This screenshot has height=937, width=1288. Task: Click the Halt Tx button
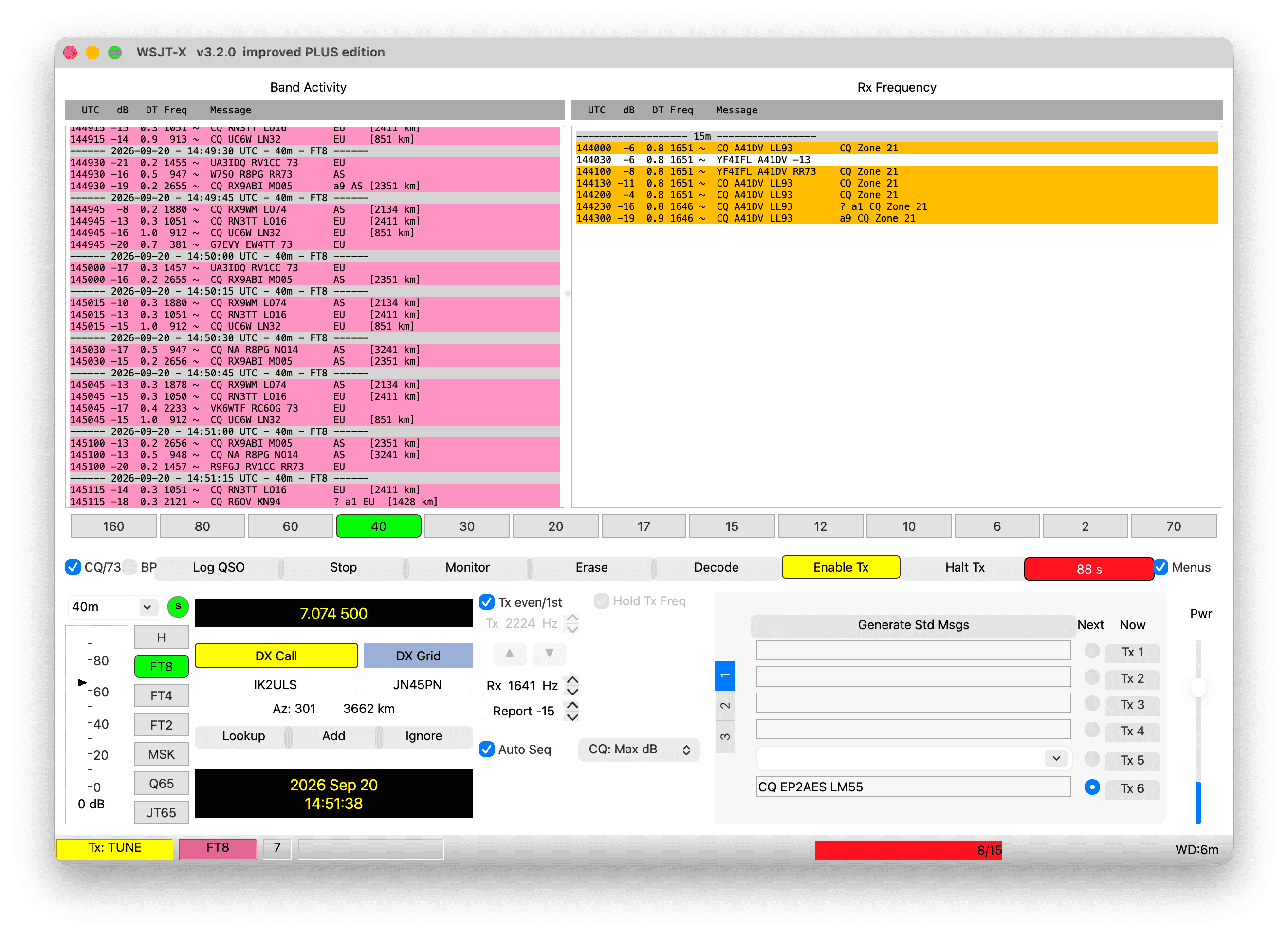pos(965,568)
